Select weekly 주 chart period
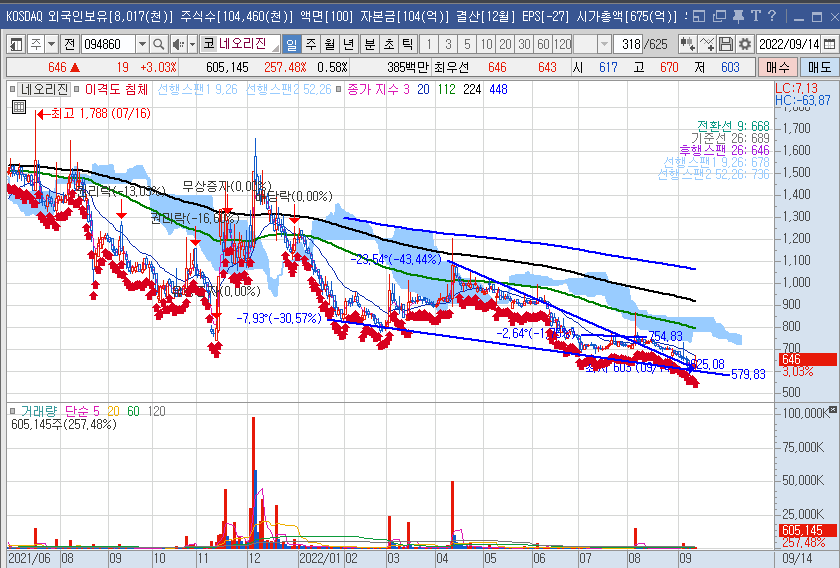This screenshot has height=568, width=840. click(311, 44)
